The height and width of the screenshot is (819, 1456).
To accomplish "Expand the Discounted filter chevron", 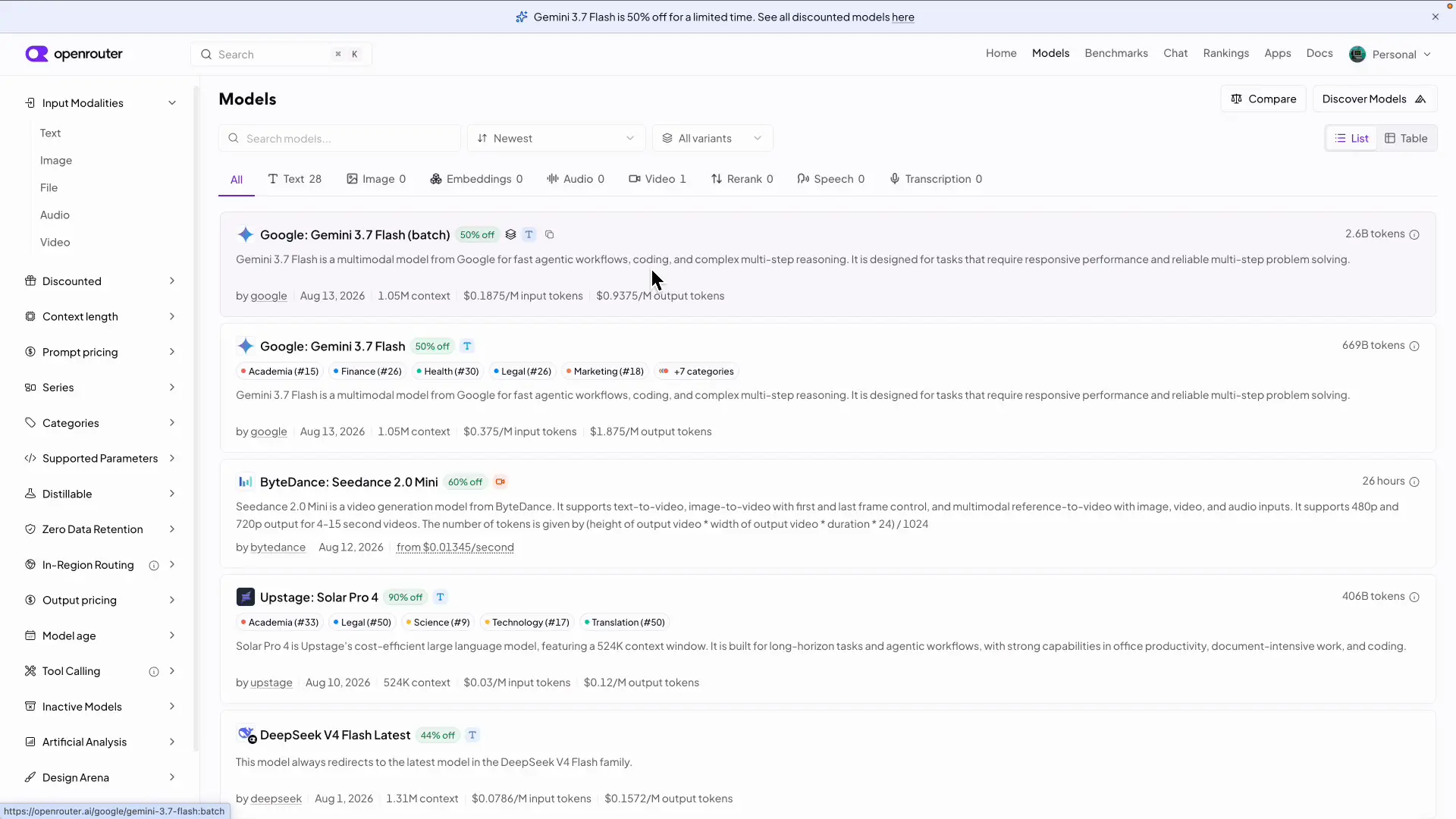I will tap(172, 281).
